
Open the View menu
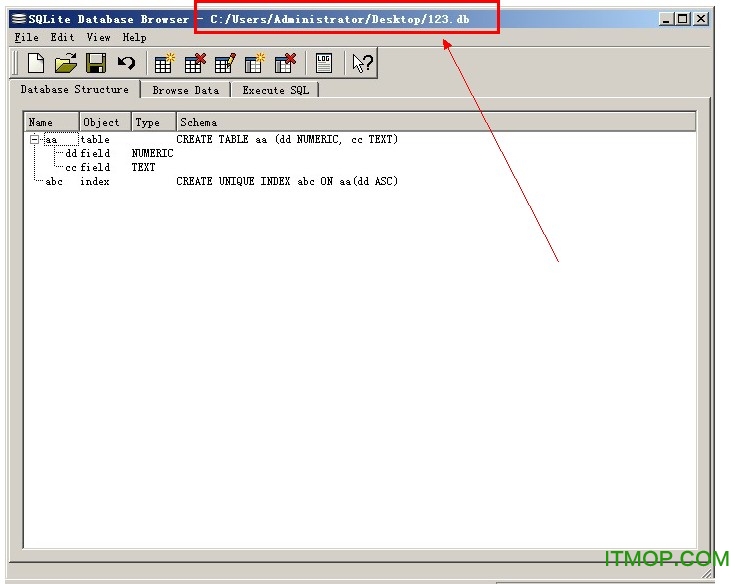98,37
